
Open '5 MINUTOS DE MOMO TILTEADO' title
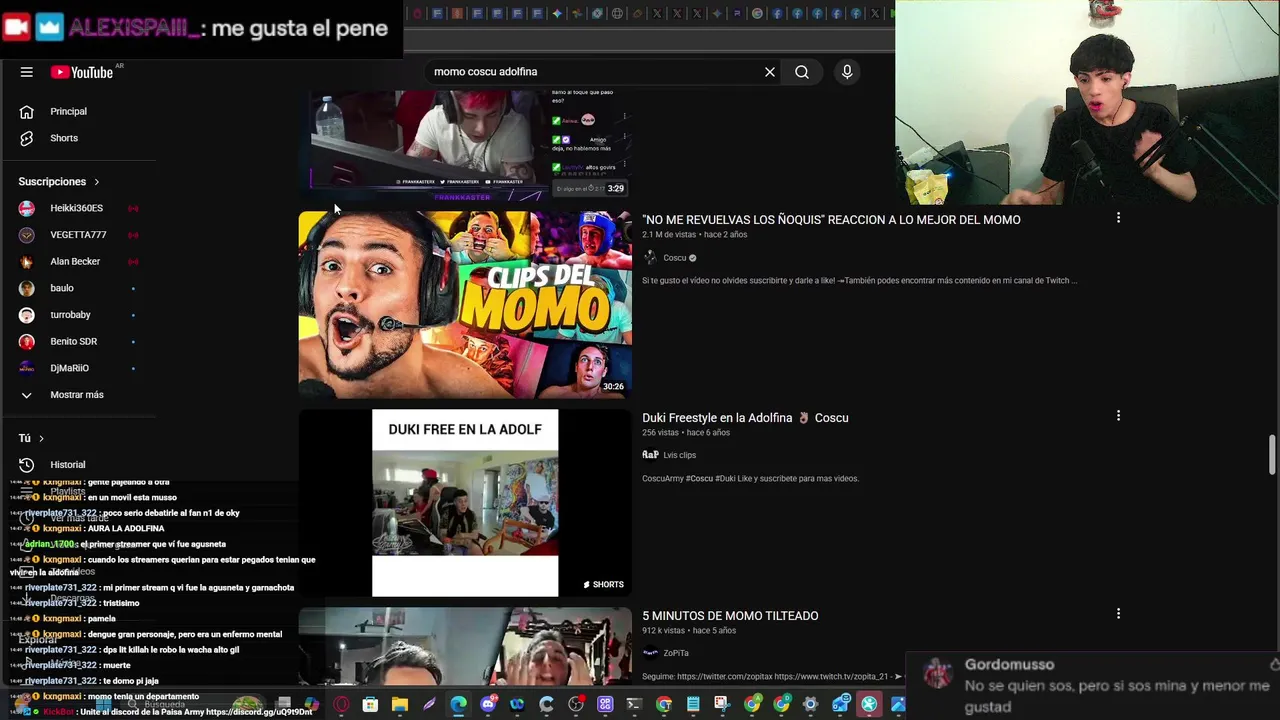click(730, 616)
